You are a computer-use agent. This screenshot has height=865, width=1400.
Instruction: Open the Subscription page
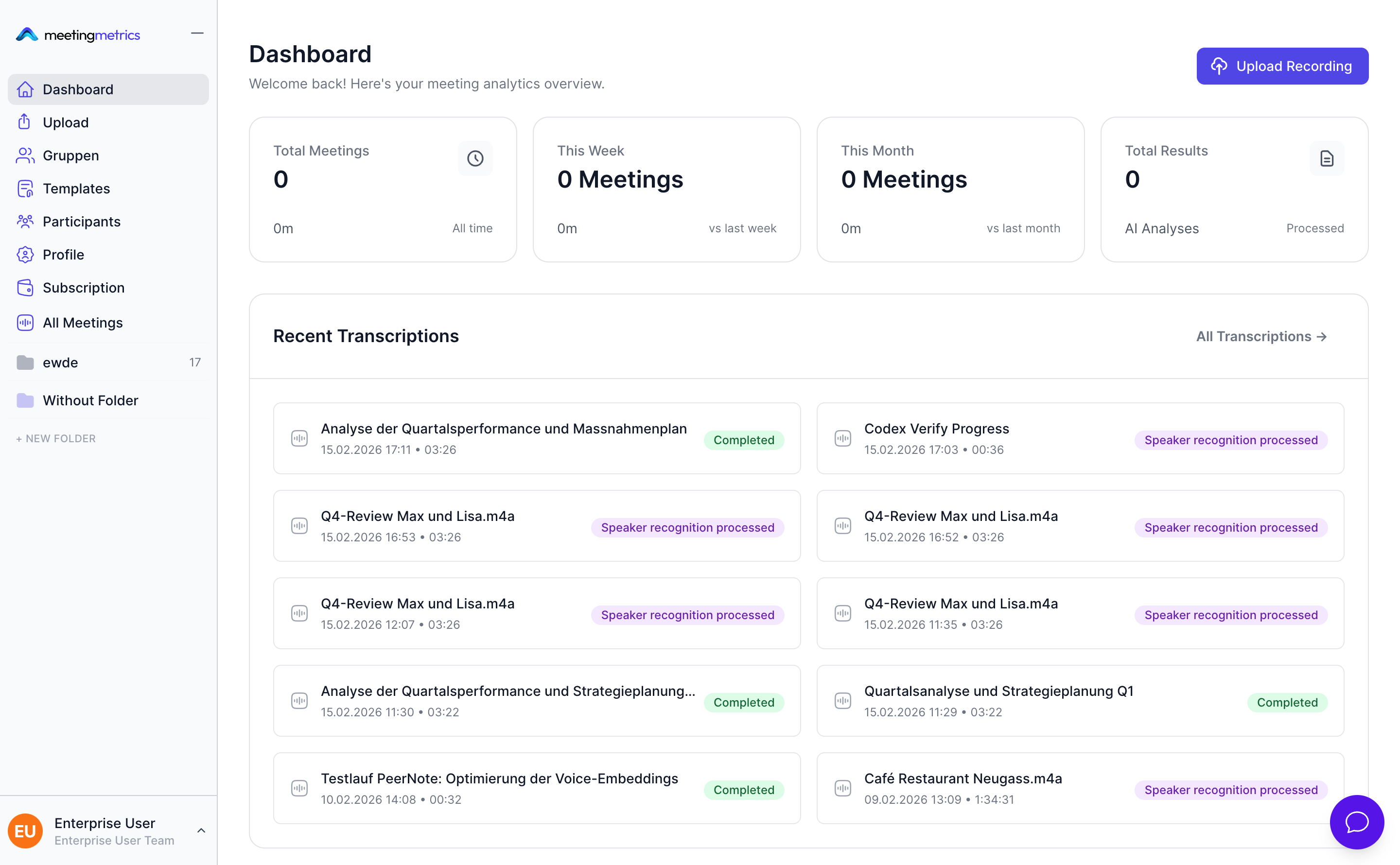[84, 288]
